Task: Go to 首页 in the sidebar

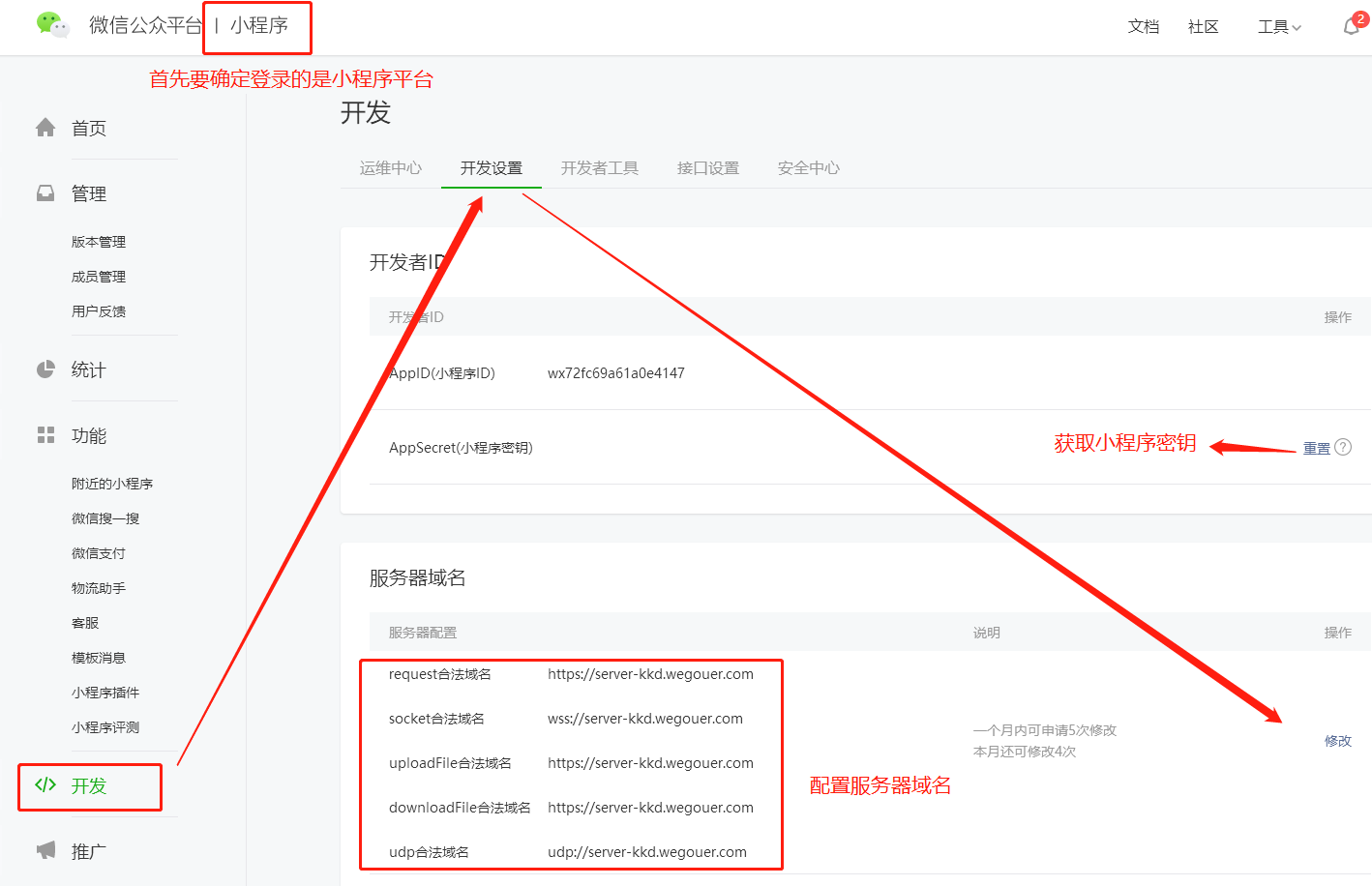Action: pyautogui.click(x=89, y=128)
